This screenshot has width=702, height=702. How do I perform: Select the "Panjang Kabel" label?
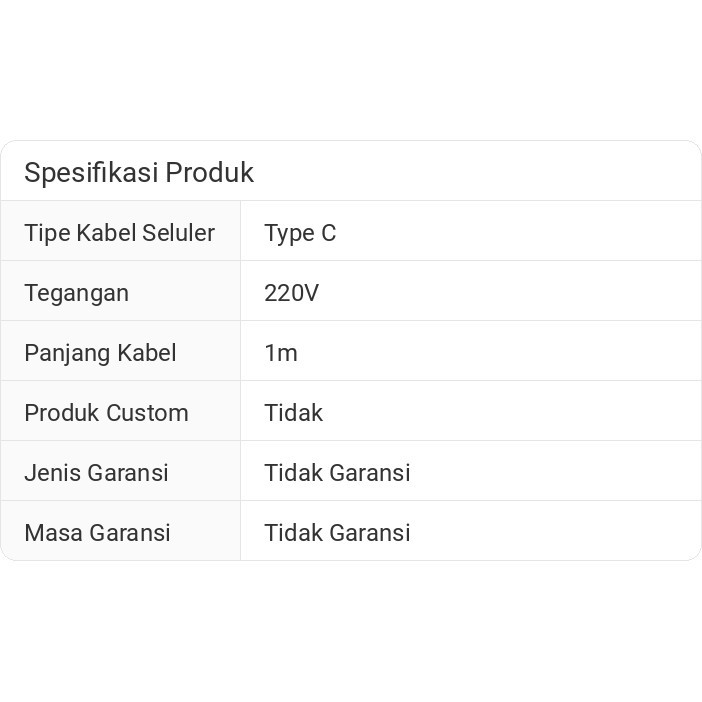[100, 353]
